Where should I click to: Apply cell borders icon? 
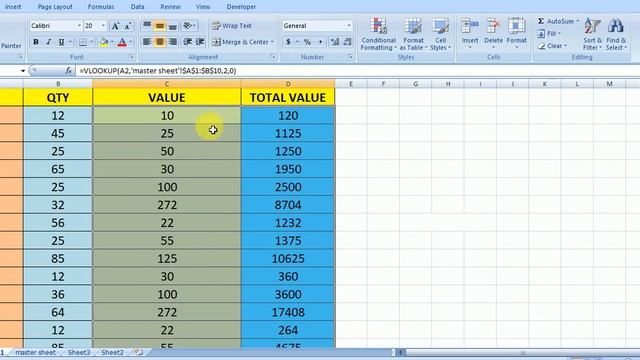tap(83, 42)
